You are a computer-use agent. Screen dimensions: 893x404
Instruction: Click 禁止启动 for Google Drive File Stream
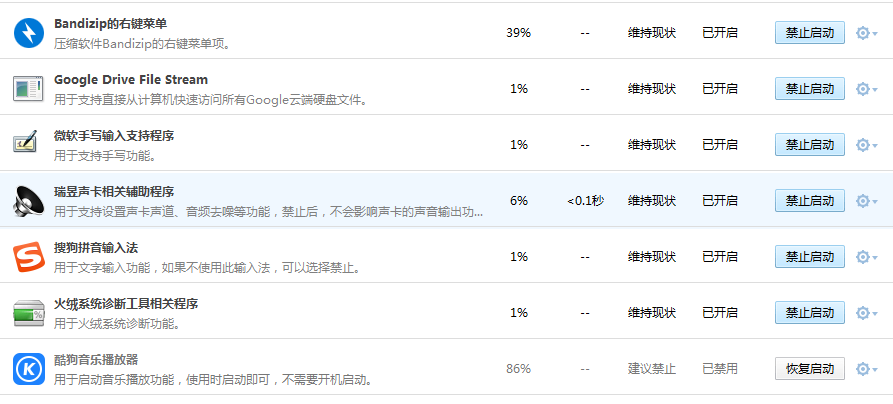[809, 89]
